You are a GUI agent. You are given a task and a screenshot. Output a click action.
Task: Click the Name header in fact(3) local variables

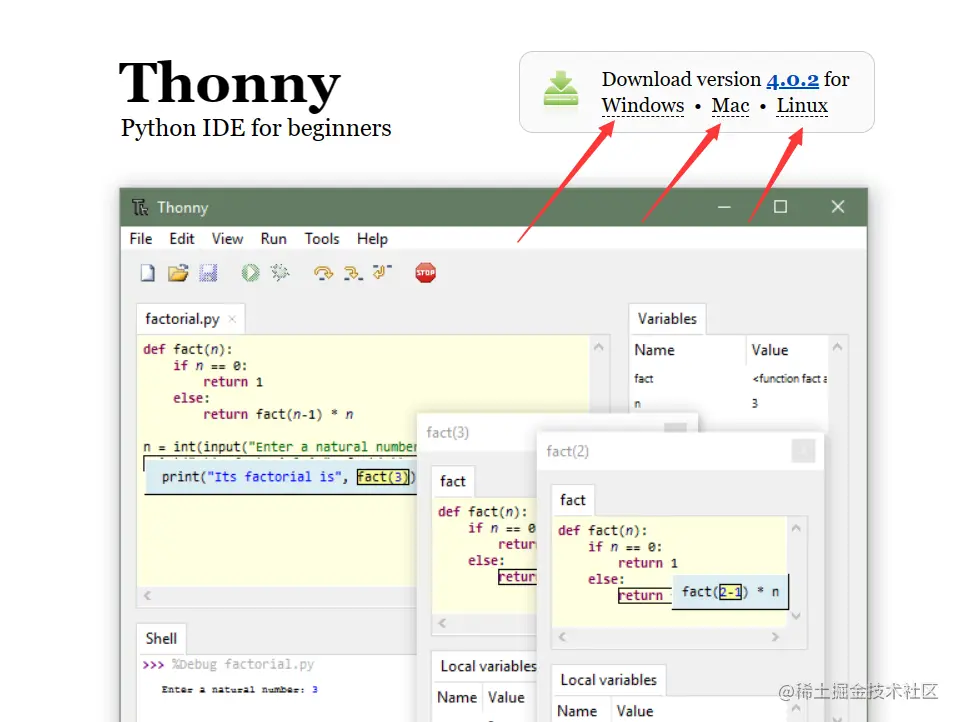(457, 698)
